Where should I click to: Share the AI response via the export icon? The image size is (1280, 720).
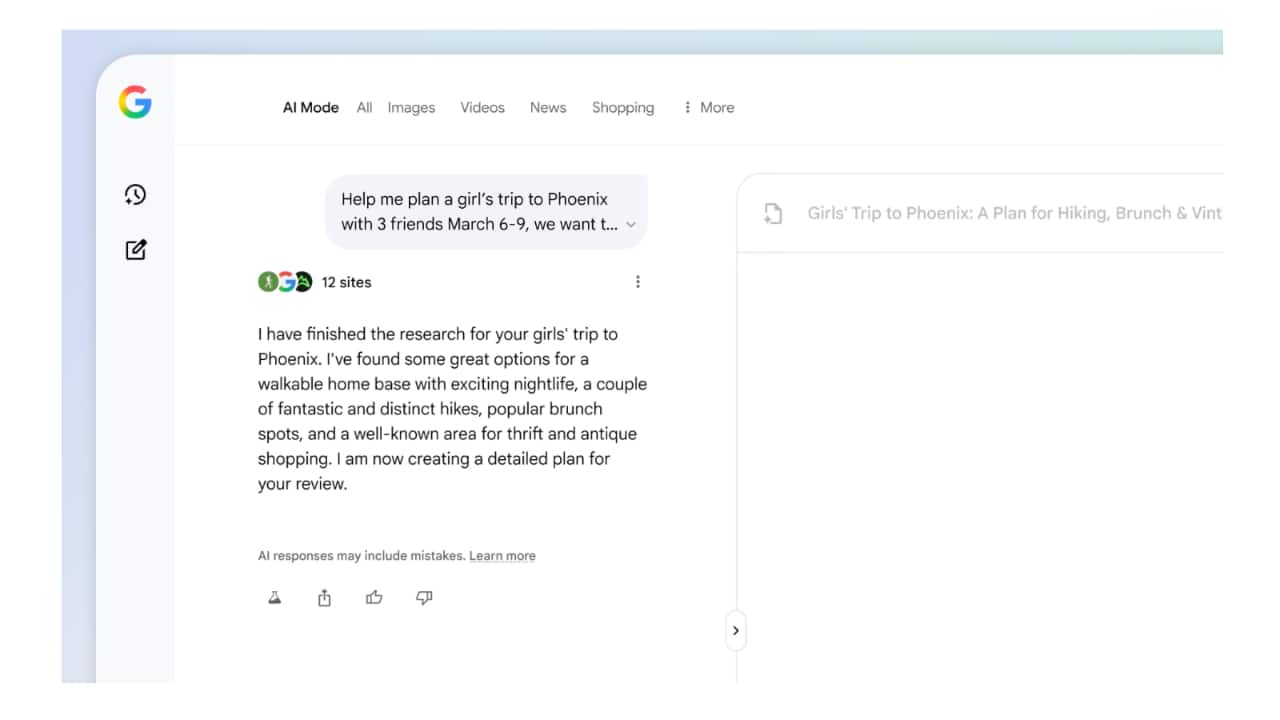click(324, 597)
